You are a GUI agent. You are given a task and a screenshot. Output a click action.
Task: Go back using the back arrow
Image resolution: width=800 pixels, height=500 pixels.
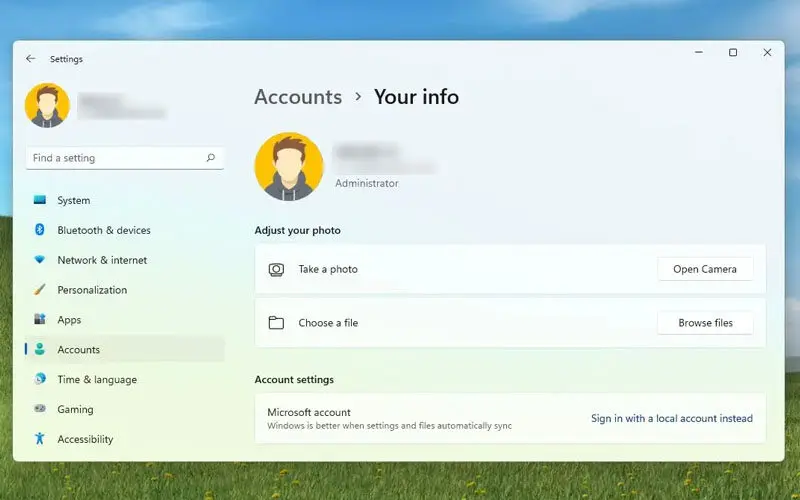tap(31, 59)
